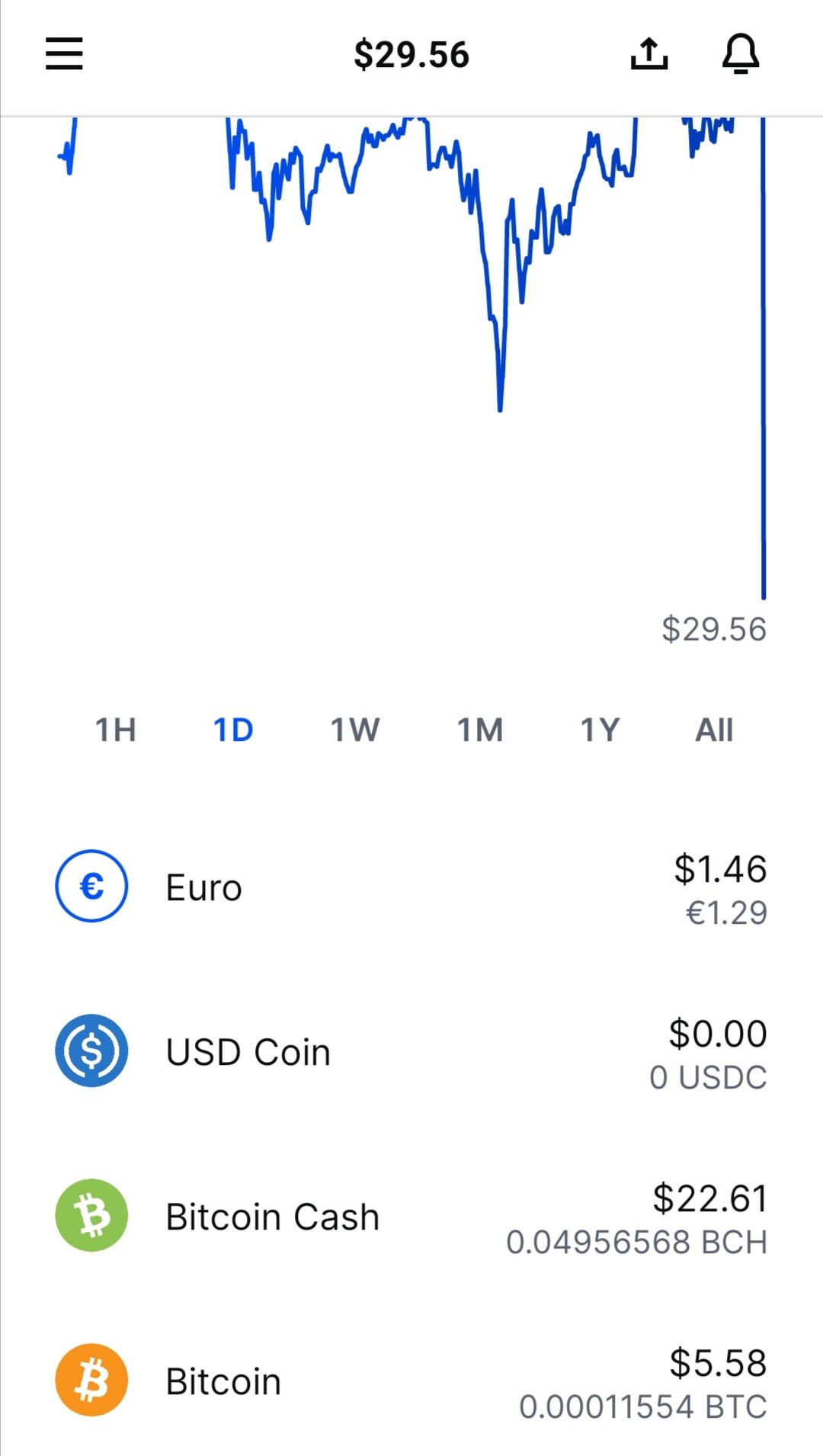Screen dimensions: 823x1456
Task: Open the Euro wallet row
Action: coord(411,887)
